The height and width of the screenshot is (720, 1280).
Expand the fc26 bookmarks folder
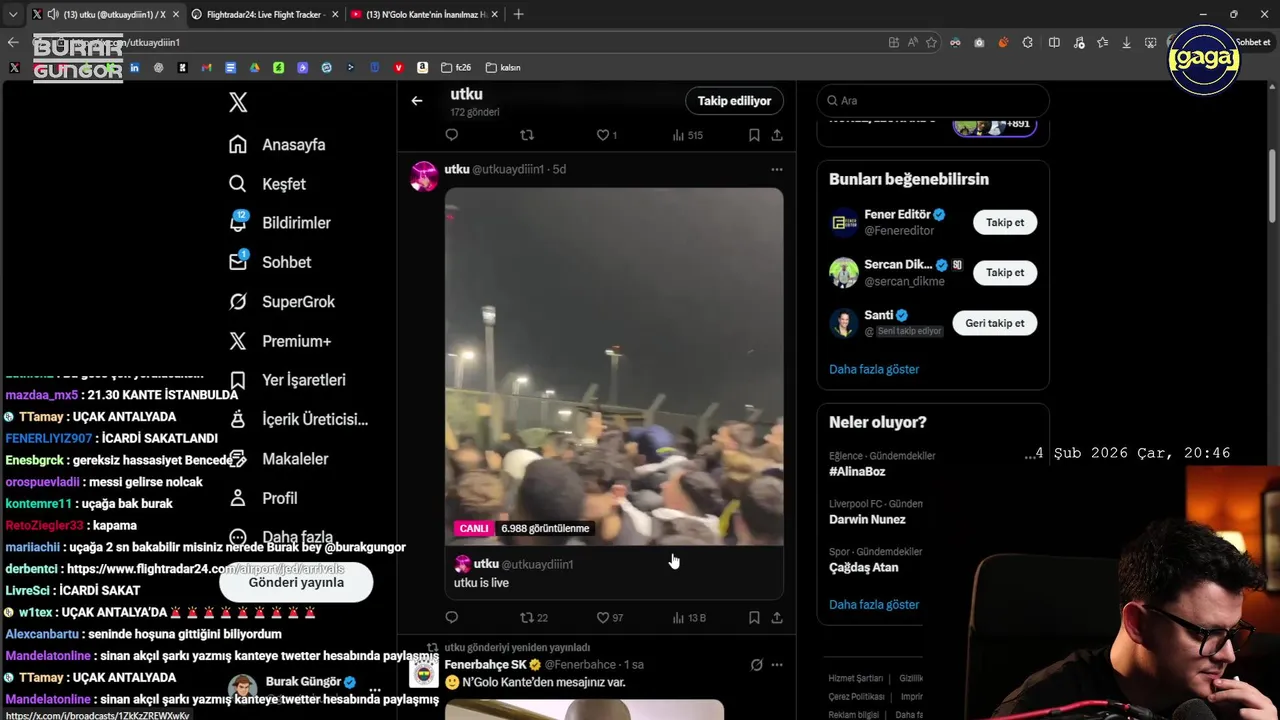(456, 68)
